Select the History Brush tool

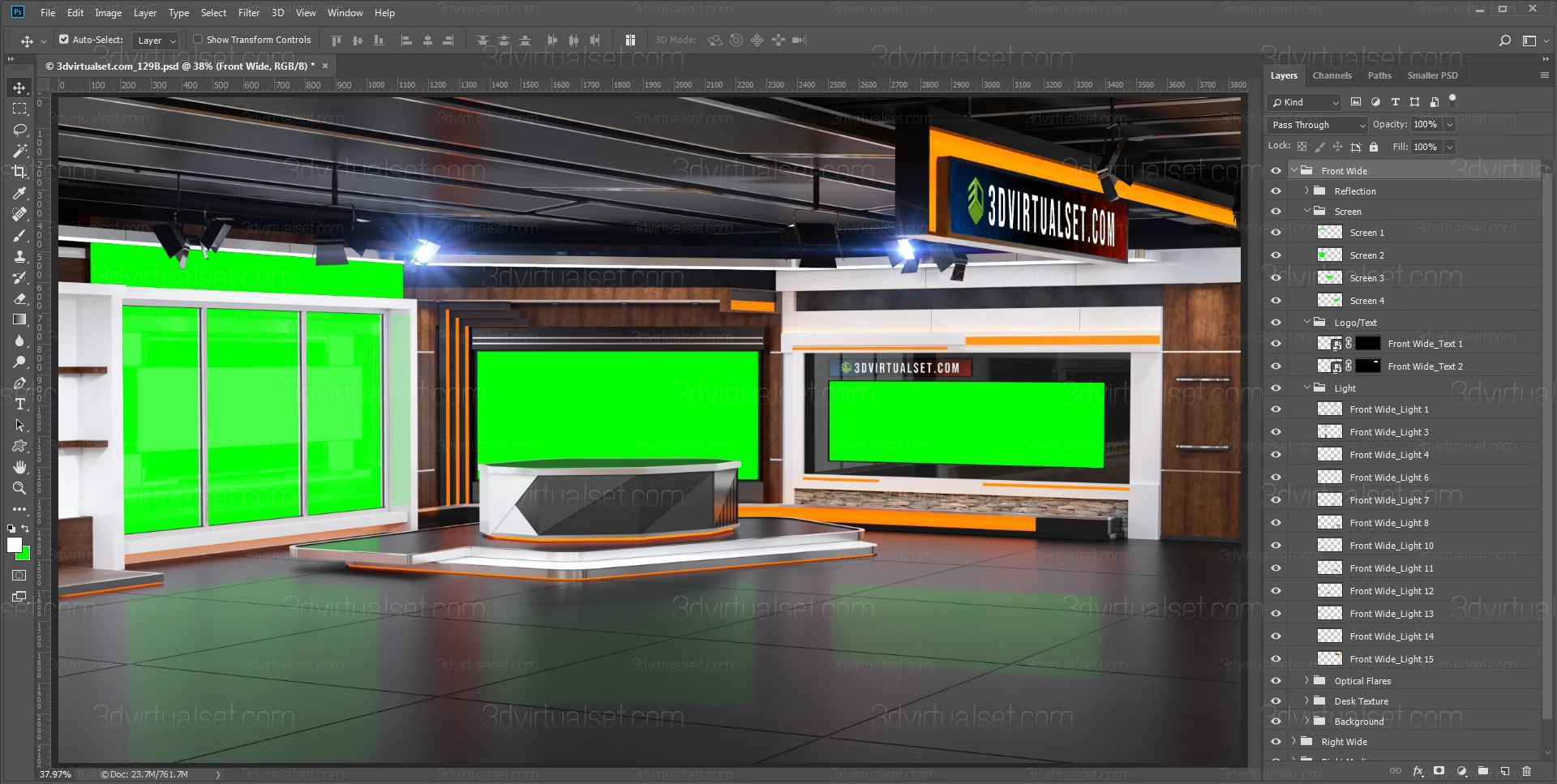(19, 277)
